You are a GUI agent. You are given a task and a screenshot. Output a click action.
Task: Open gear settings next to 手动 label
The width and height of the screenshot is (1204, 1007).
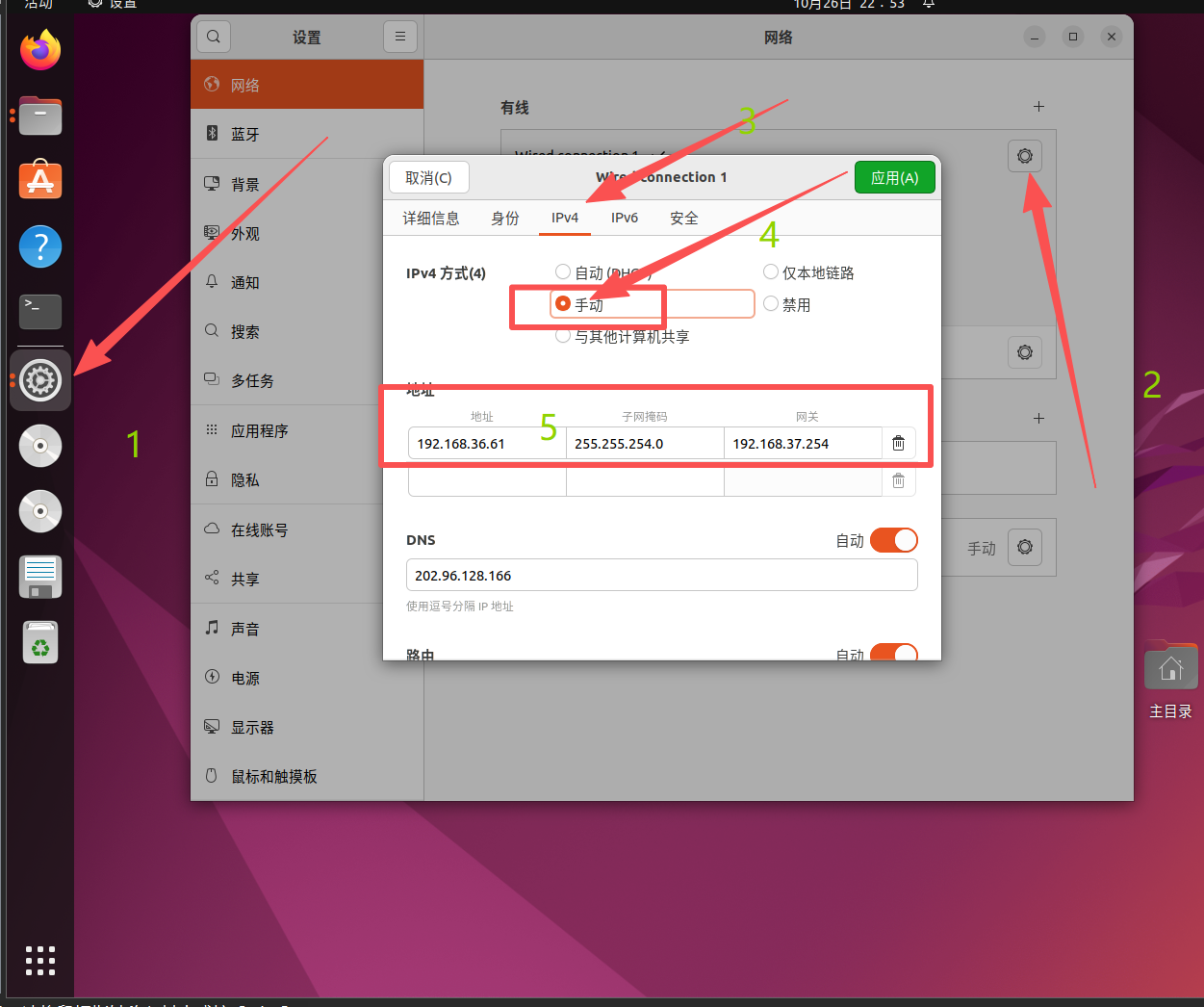click(x=1025, y=547)
